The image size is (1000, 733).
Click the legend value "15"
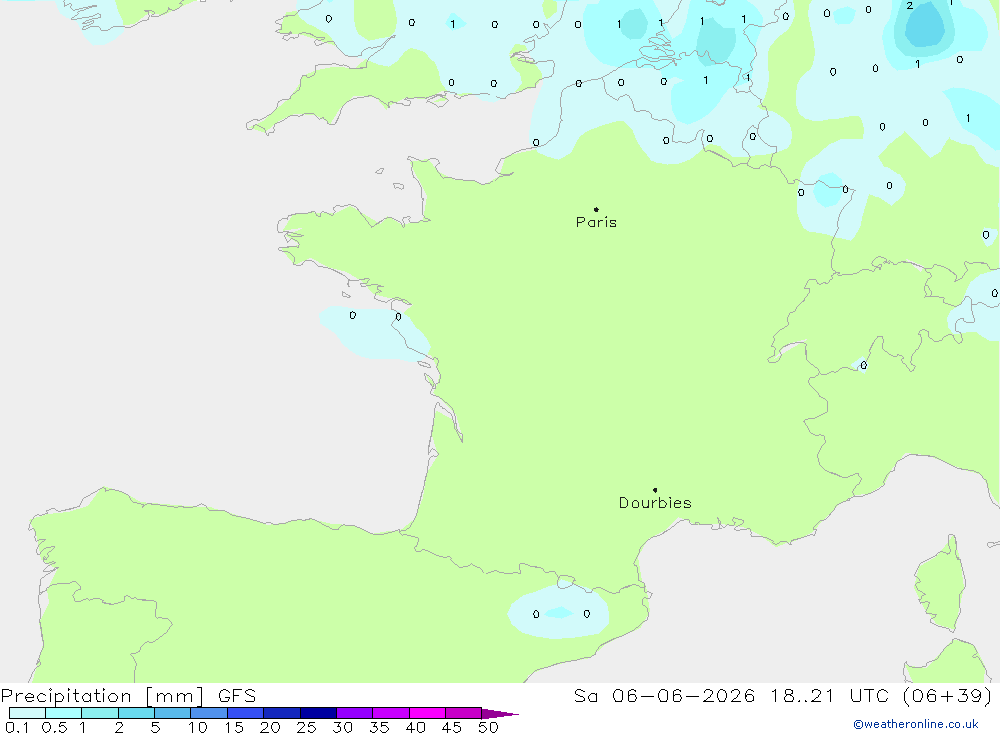point(234,727)
